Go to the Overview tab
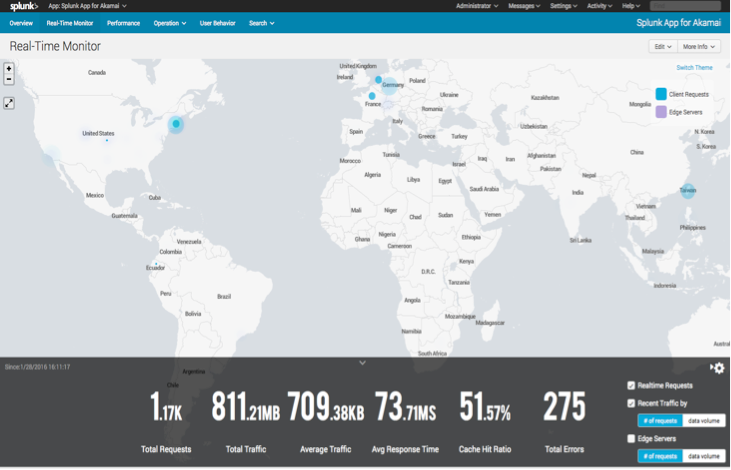731x470 pixels. (21, 23)
